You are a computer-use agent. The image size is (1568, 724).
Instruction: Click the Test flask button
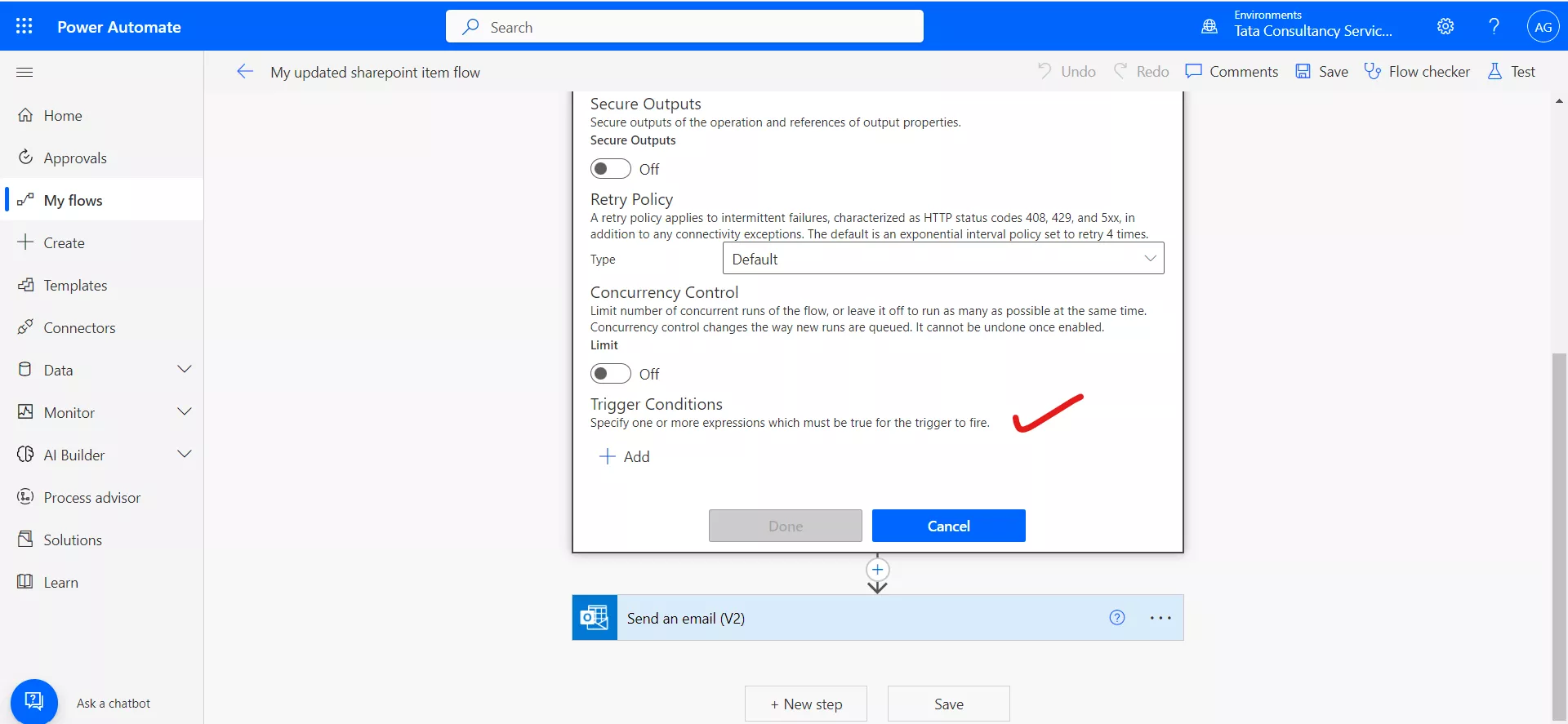coord(1511,72)
